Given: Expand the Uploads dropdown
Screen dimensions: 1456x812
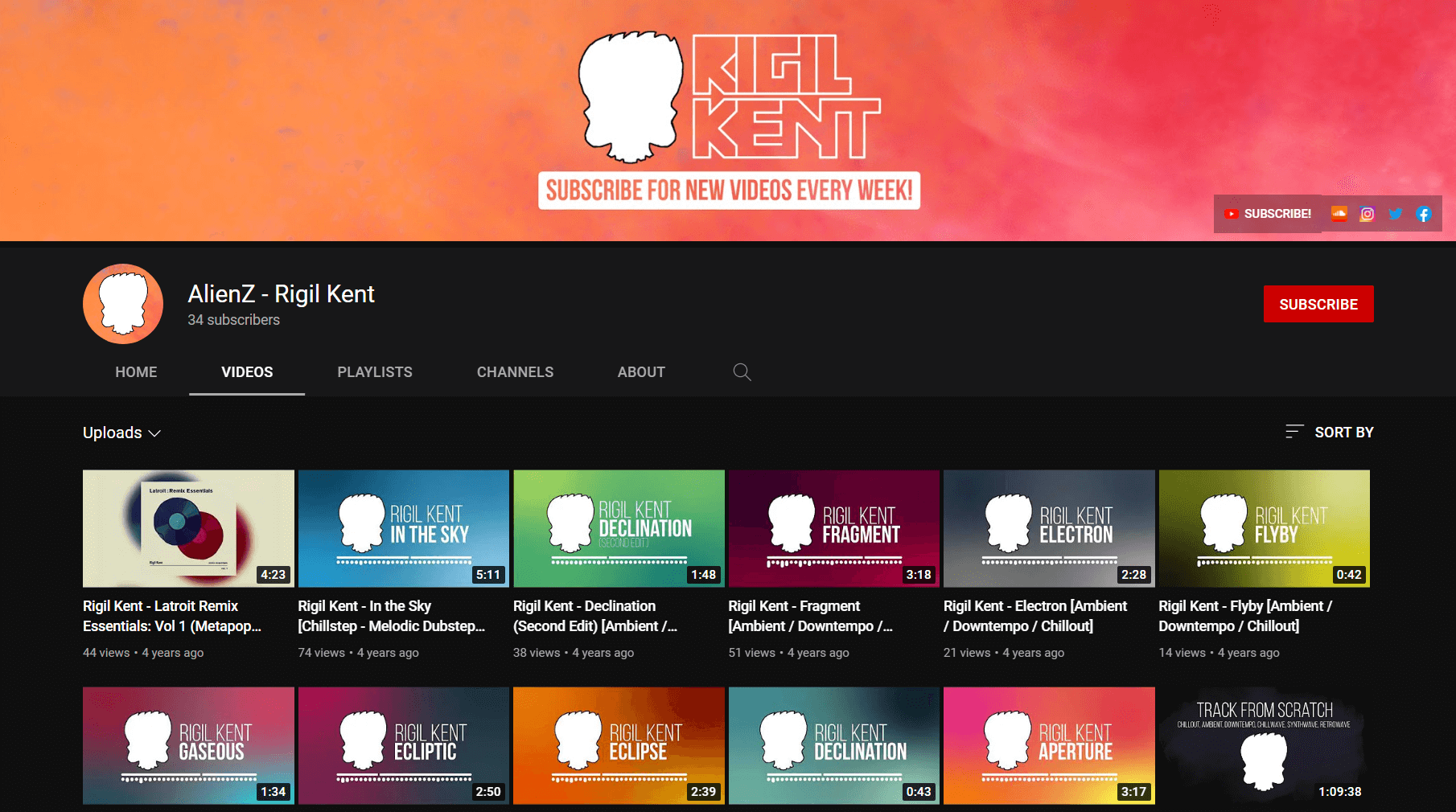Looking at the screenshot, I should [122, 433].
